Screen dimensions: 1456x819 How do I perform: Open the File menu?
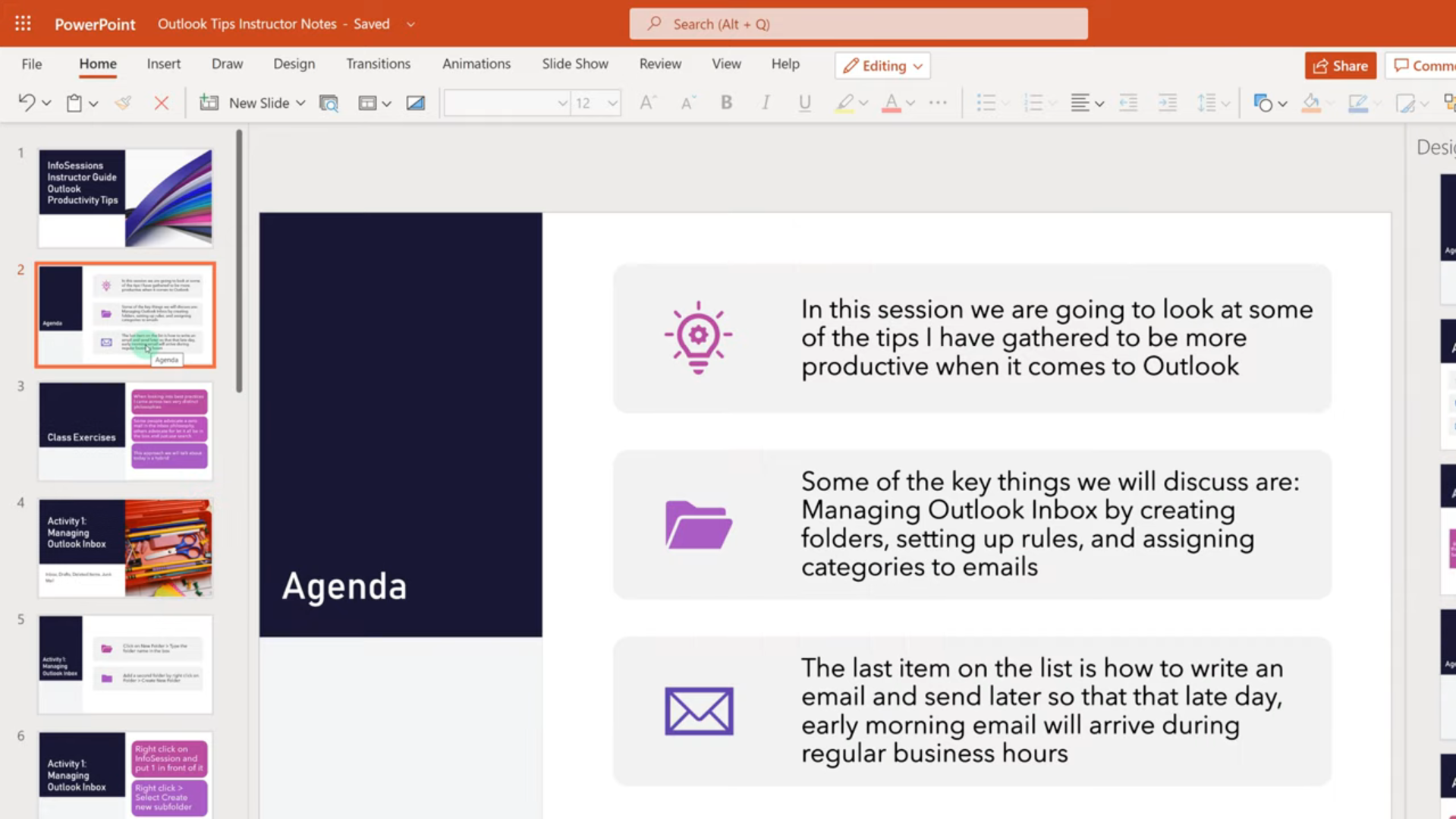(32, 64)
